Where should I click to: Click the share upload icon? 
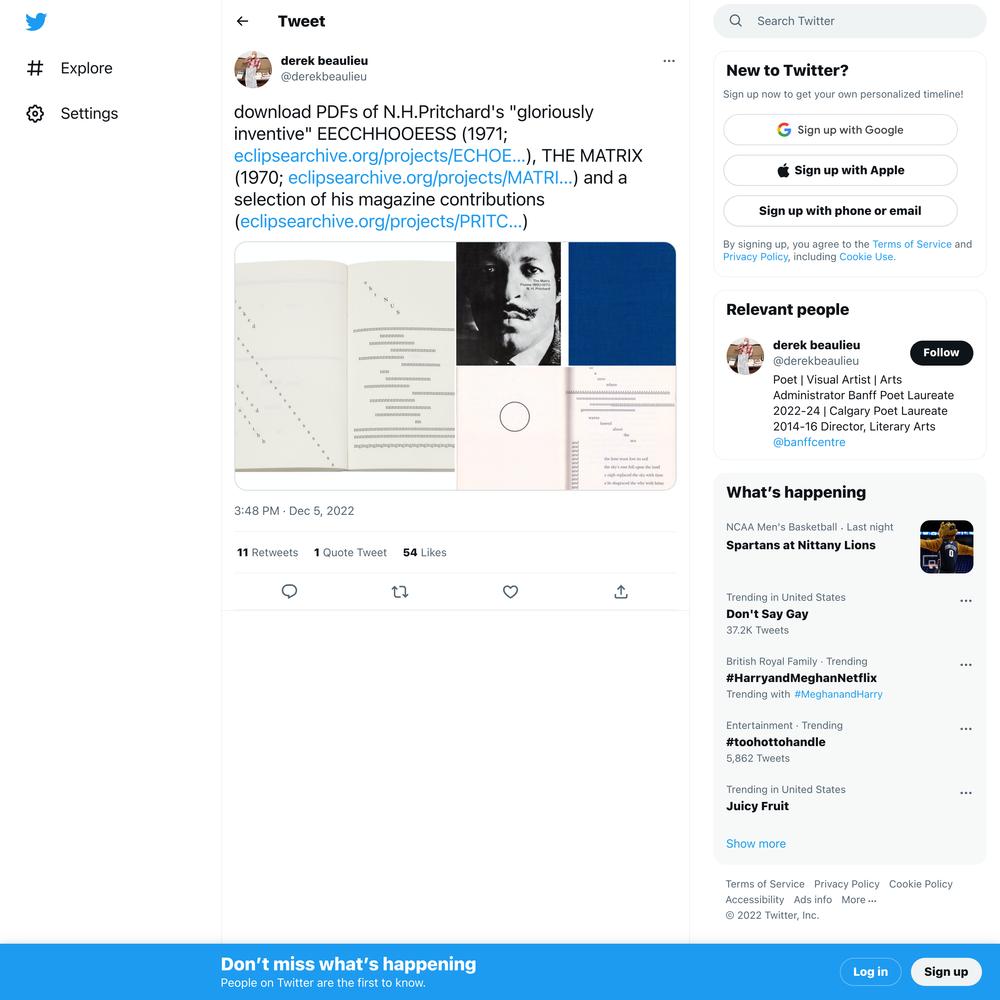[x=621, y=592]
